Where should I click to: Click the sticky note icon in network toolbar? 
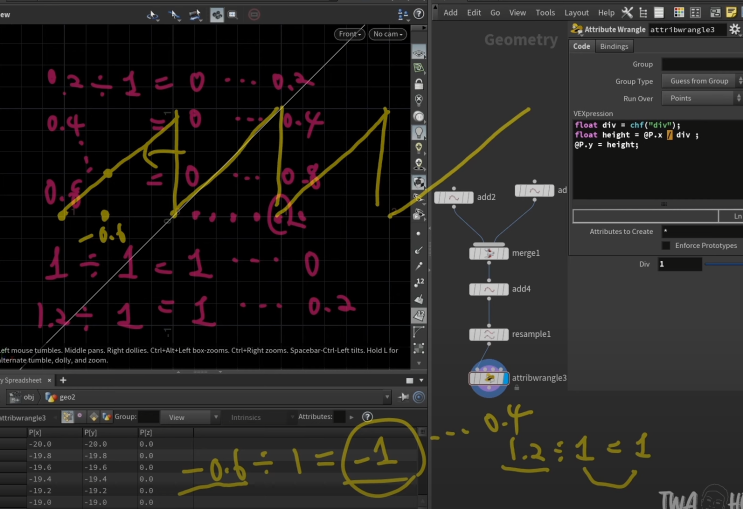(731, 13)
